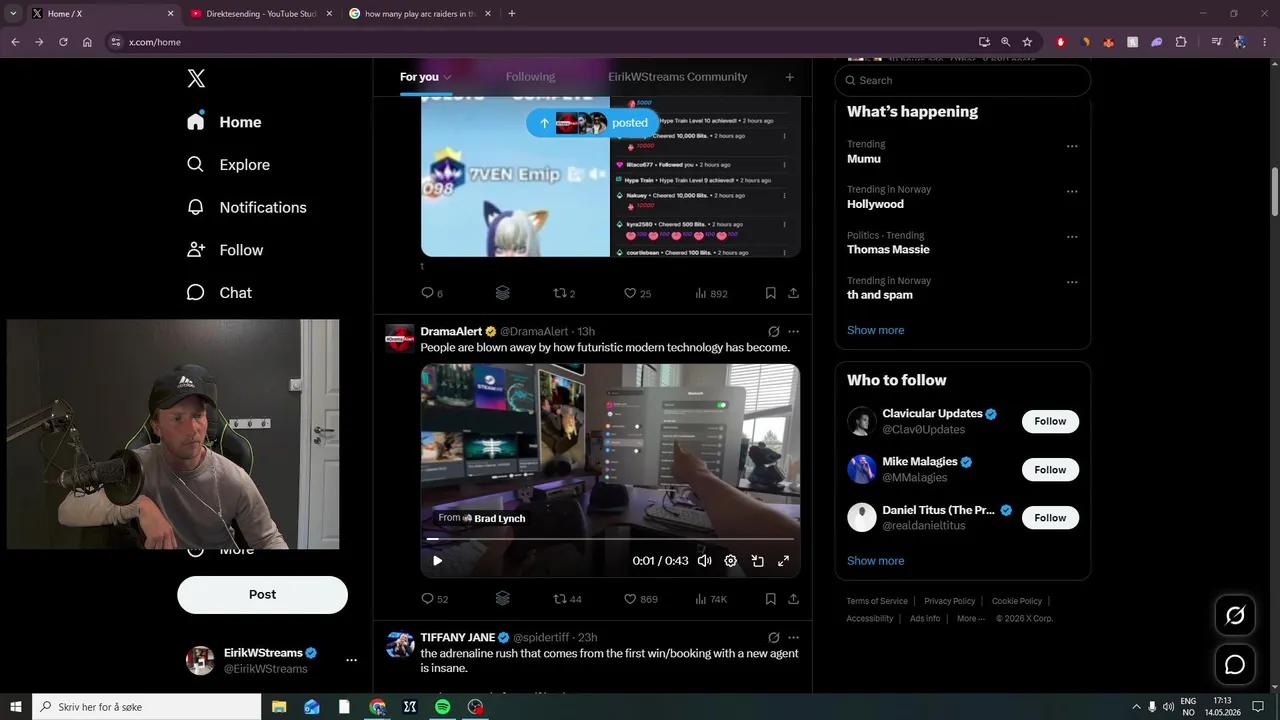Switch to Direktesending YouTube Studio tab

261,14
